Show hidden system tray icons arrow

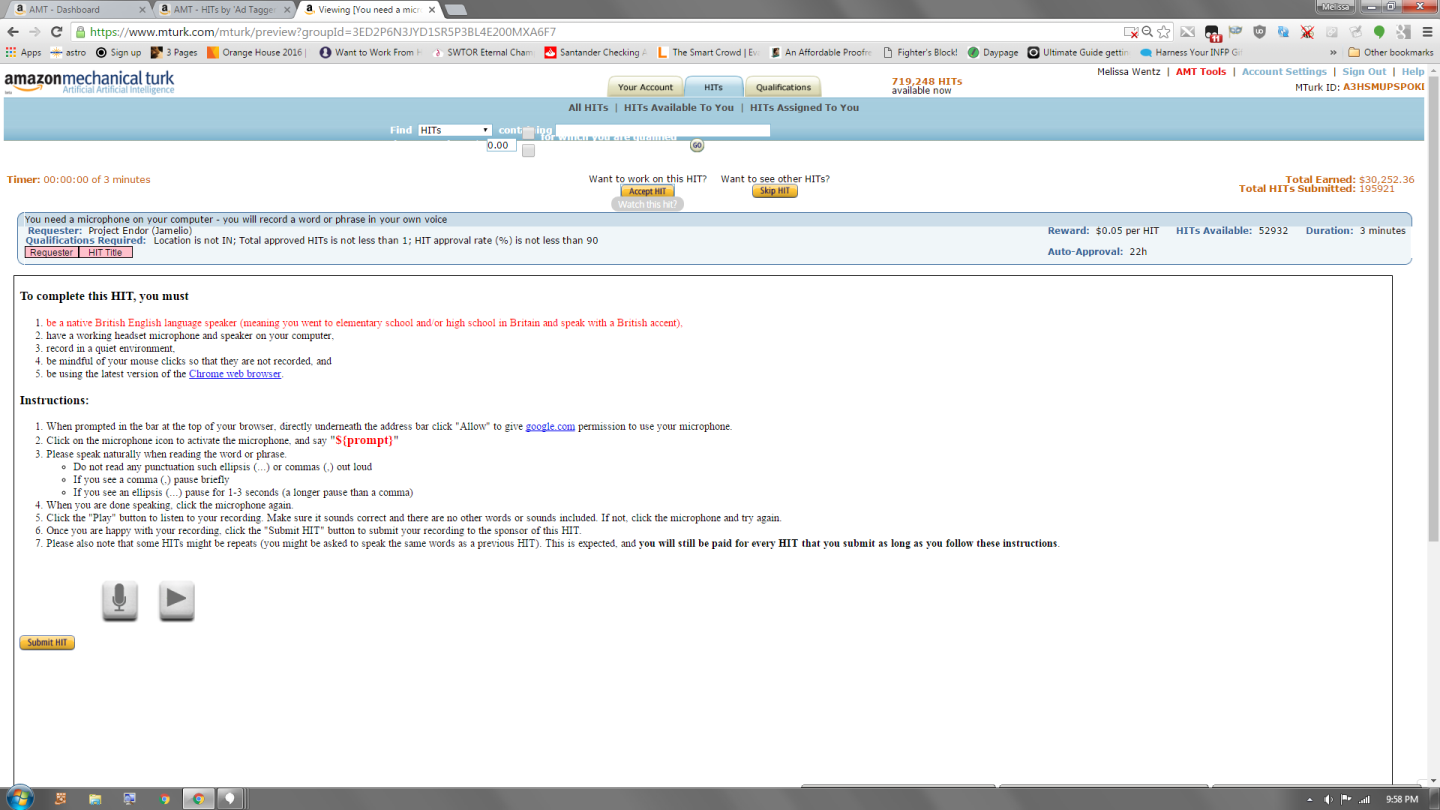click(1311, 799)
